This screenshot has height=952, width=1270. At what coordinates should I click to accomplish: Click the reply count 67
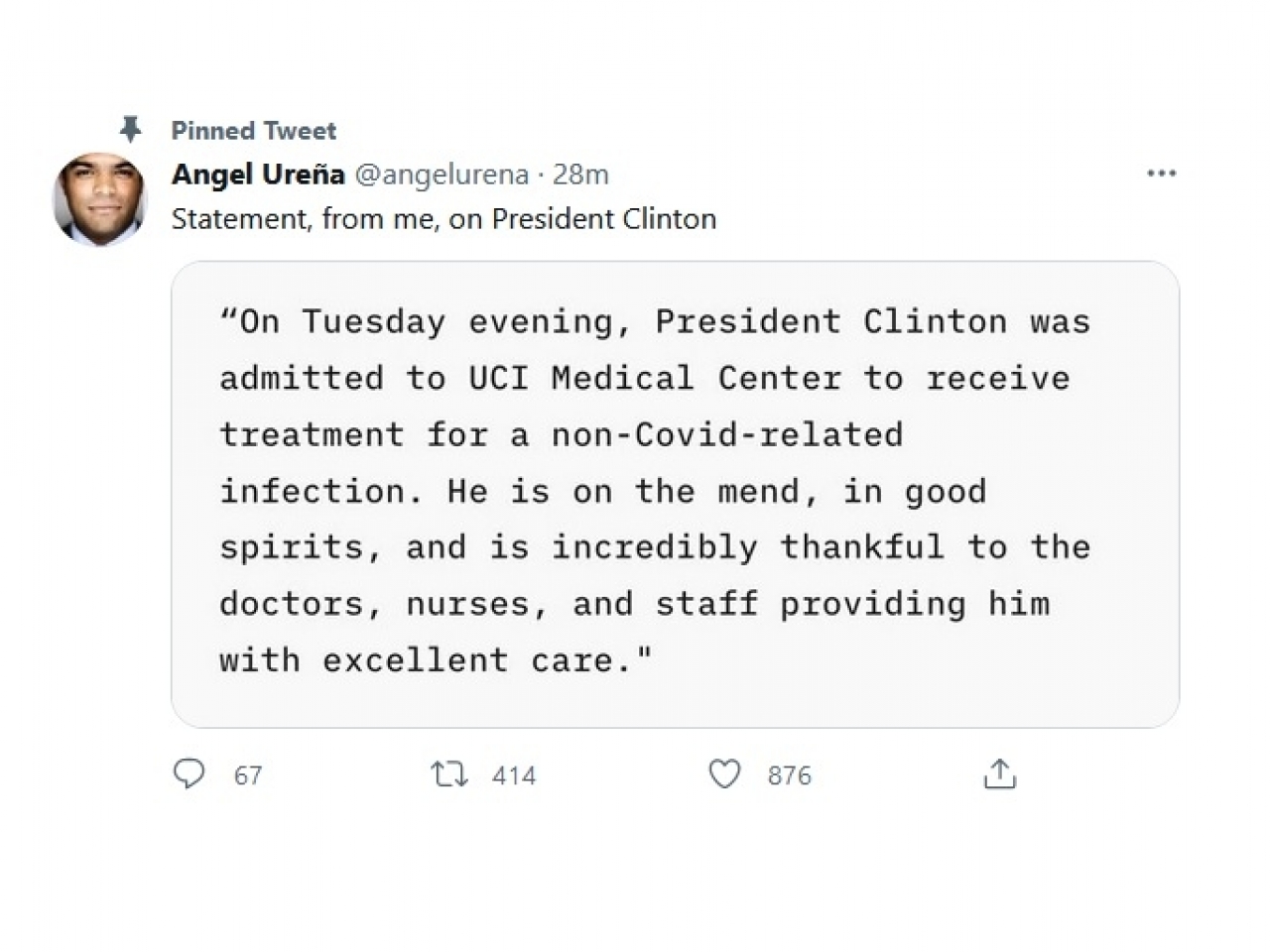point(248,775)
